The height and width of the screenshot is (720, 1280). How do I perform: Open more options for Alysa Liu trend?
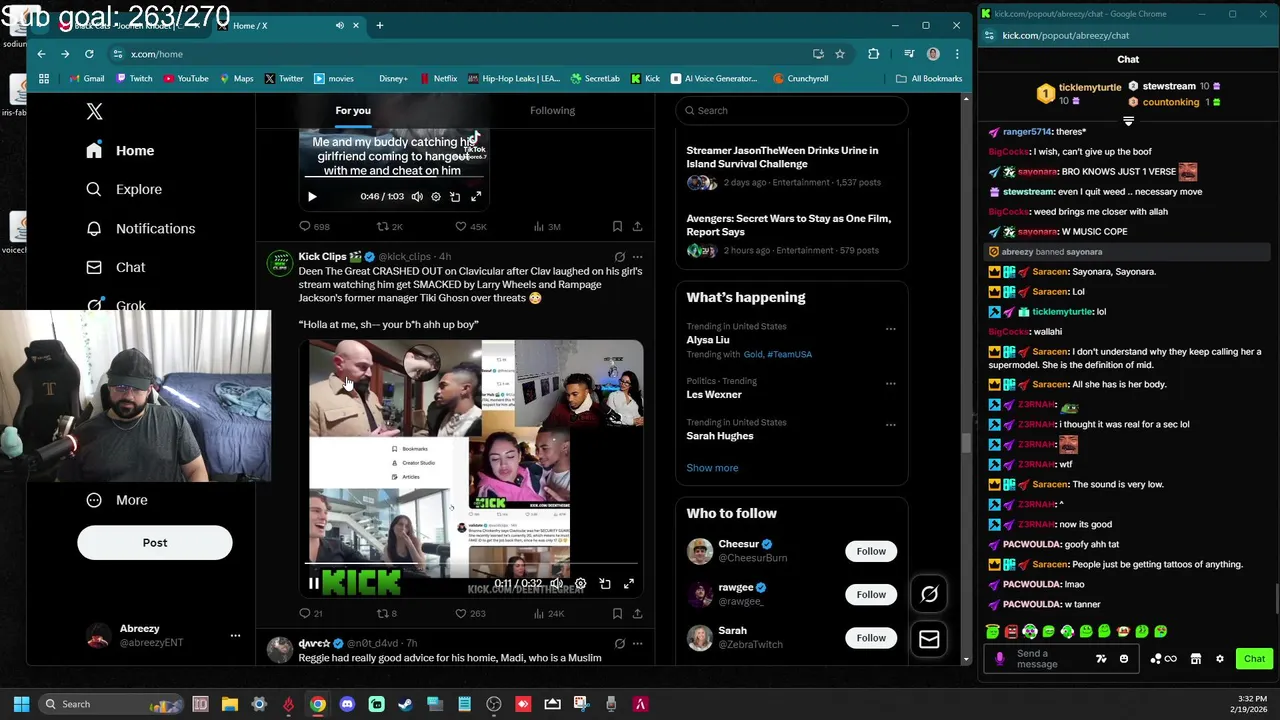pyautogui.click(x=890, y=329)
